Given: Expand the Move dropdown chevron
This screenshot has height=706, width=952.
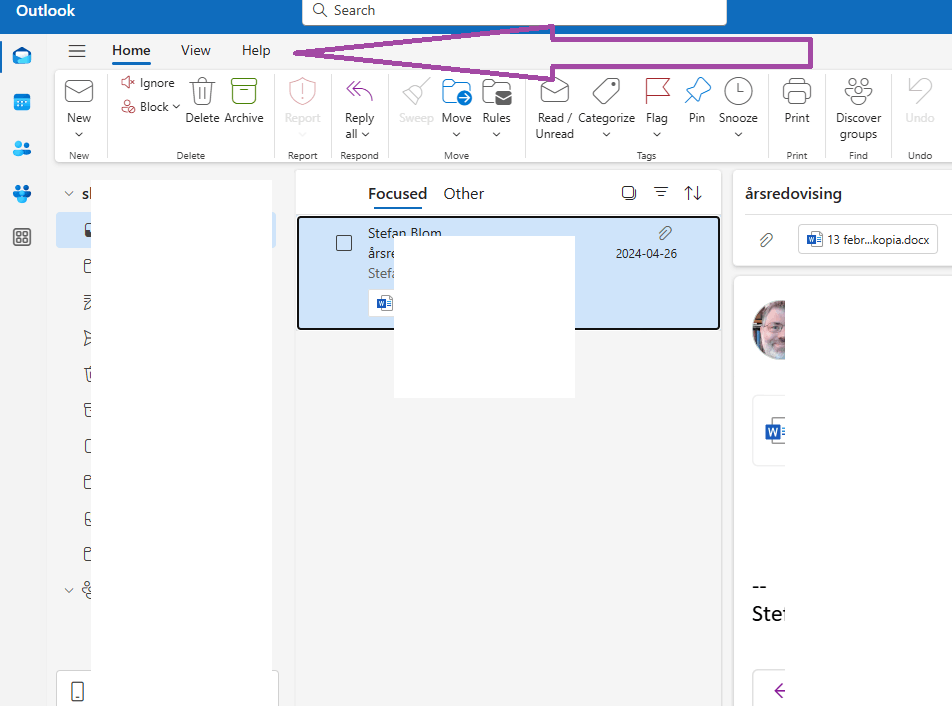Looking at the screenshot, I should [x=457, y=134].
